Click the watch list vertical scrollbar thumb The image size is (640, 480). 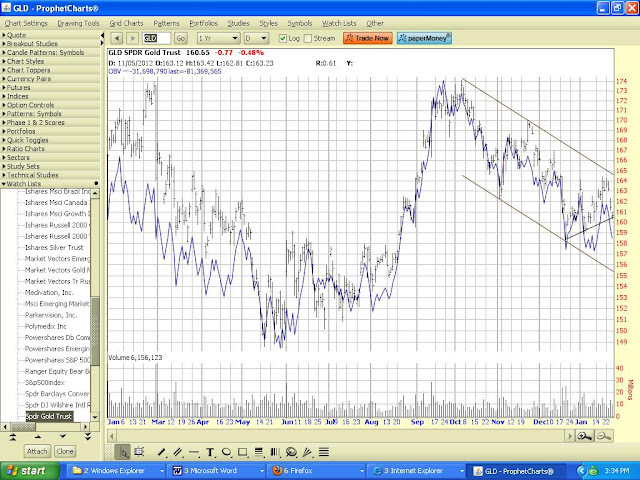(x=95, y=331)
